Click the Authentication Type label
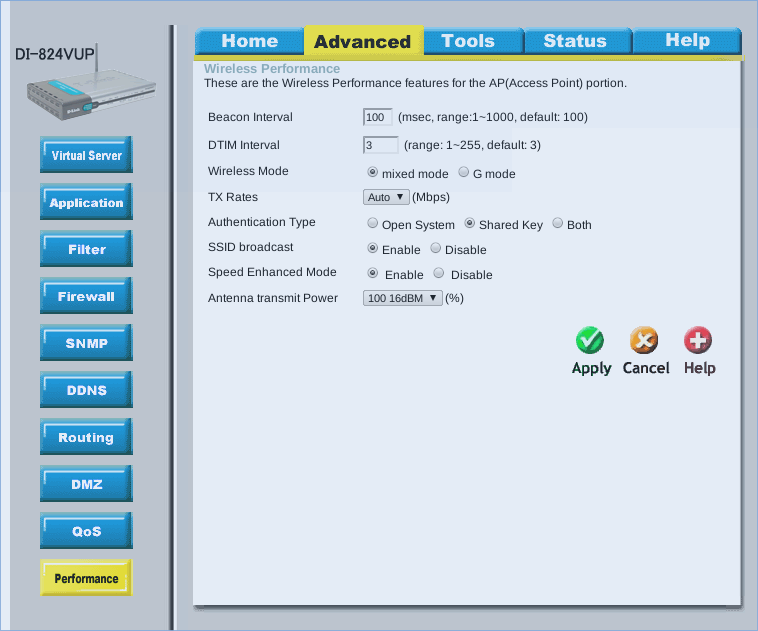 coord(262,222)
